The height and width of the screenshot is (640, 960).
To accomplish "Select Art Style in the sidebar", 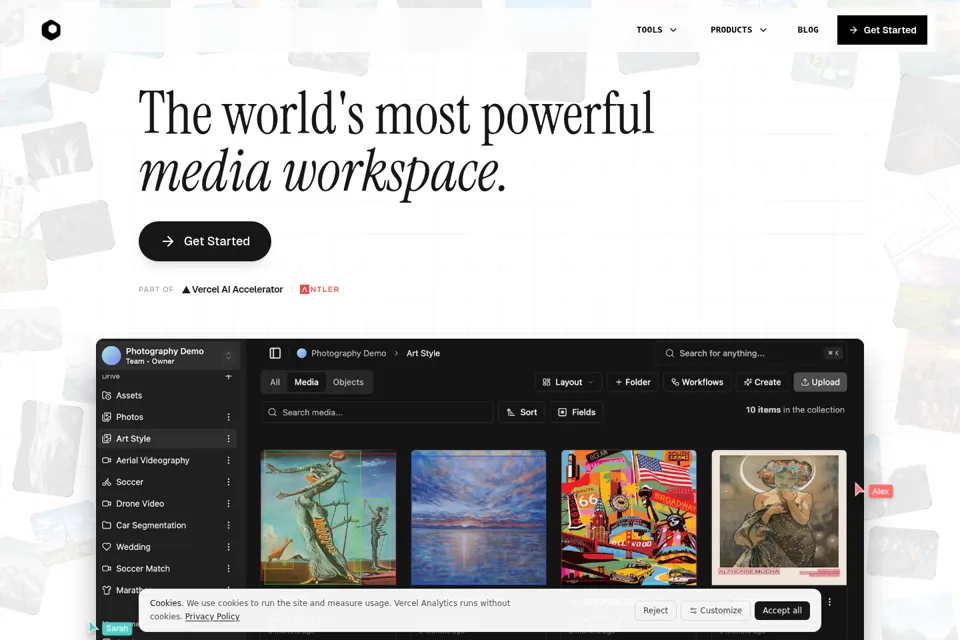I will click(168, 439).
